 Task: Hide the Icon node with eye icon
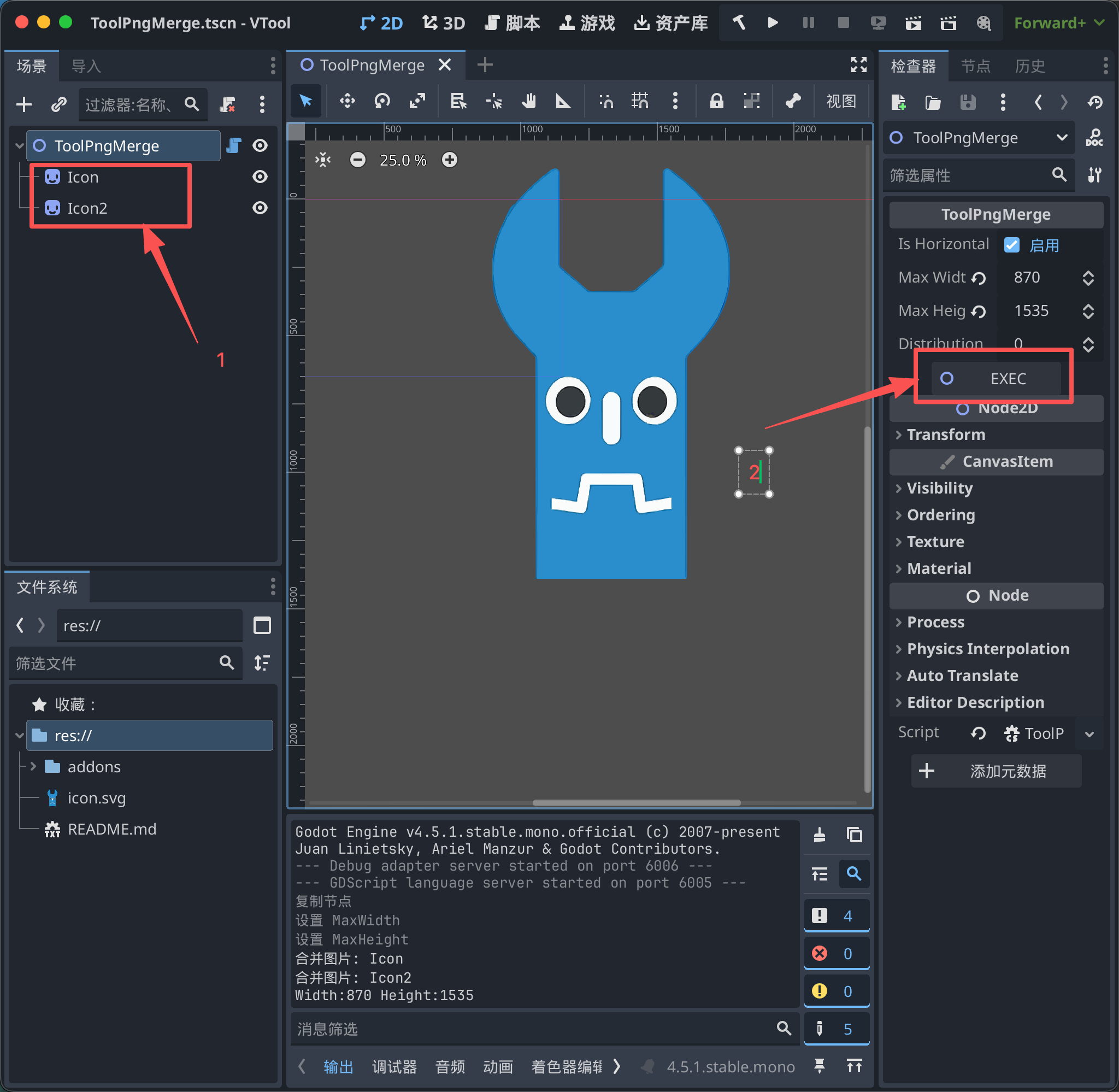point(260,177)
